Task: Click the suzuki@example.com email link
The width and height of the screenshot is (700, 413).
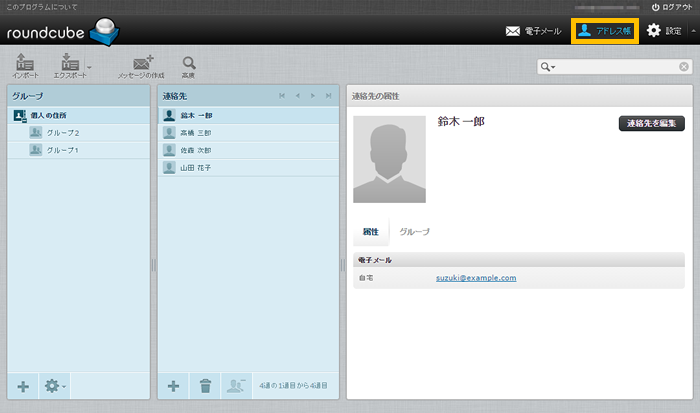Action: (475, 278)
